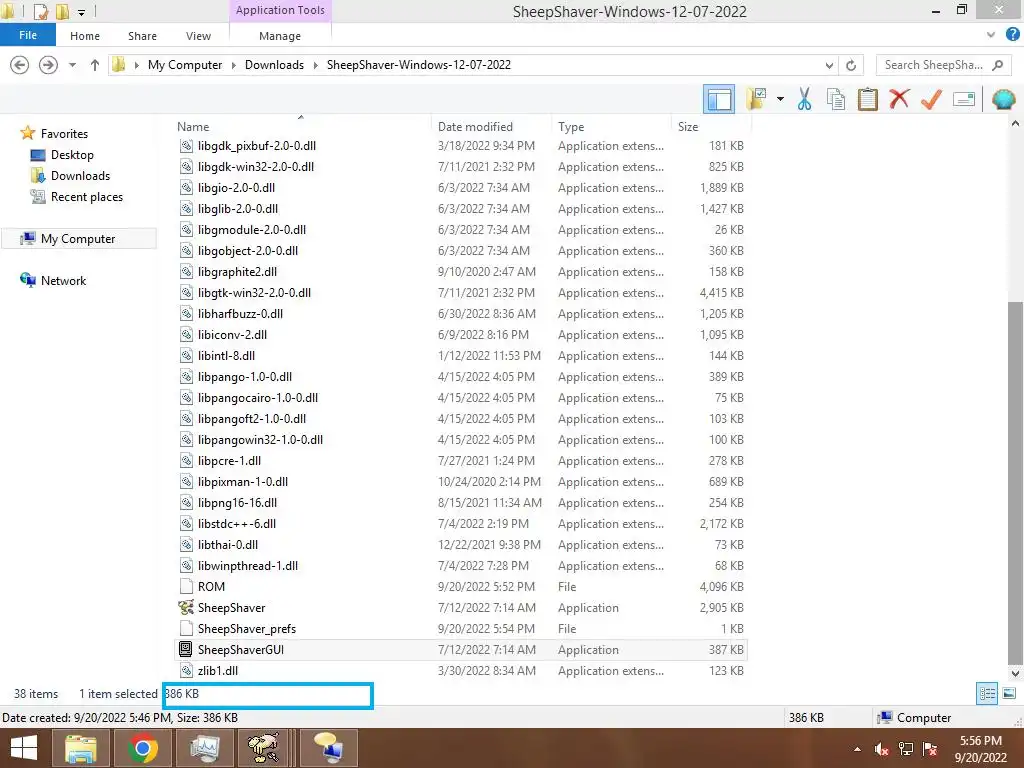Open Folder Options from the toolbar

point(757,99)
